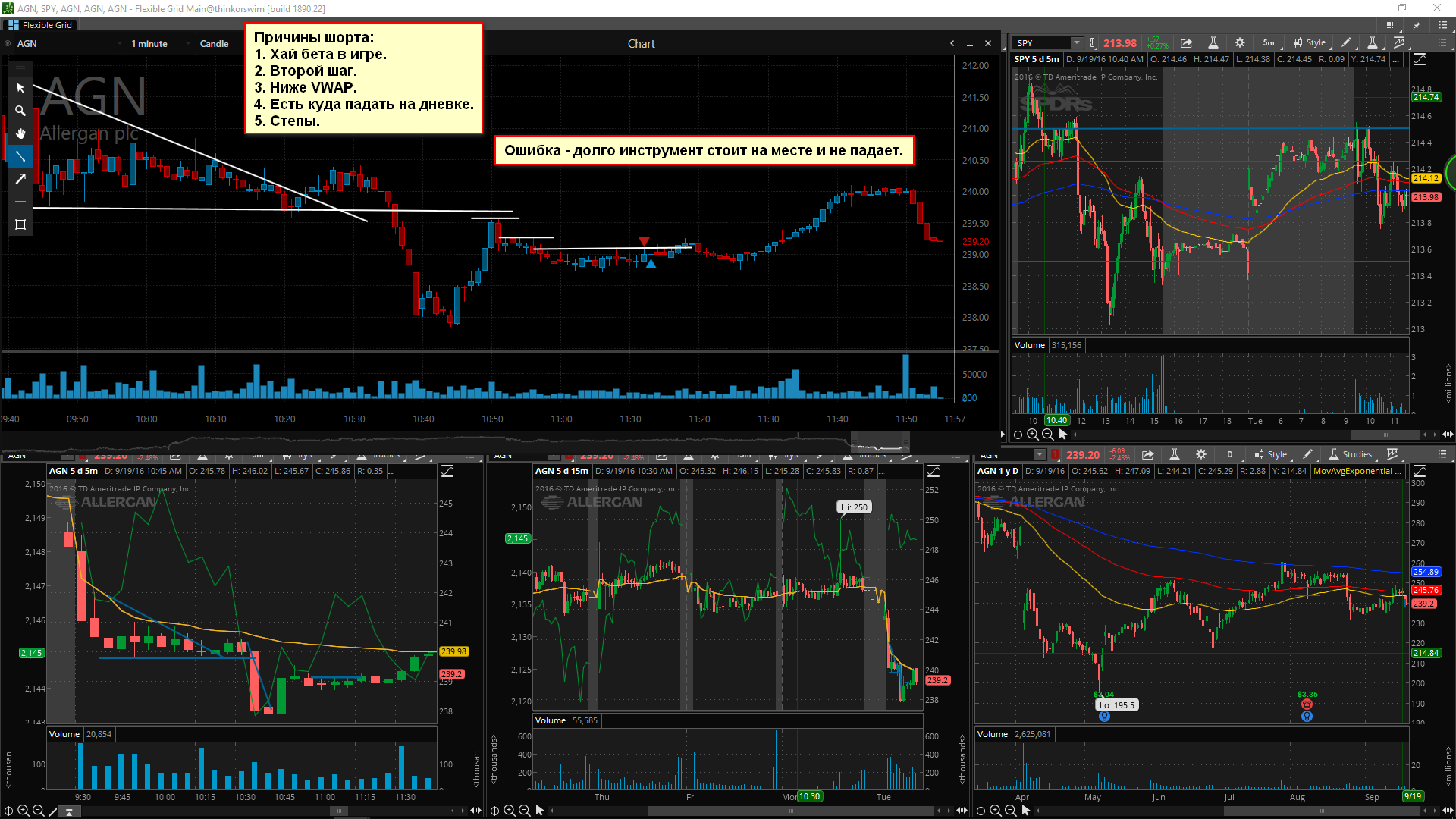Toggle the AGN symbol link indicator
The height and width of the screenshot is (819, 1456).
tap(8, 44)
